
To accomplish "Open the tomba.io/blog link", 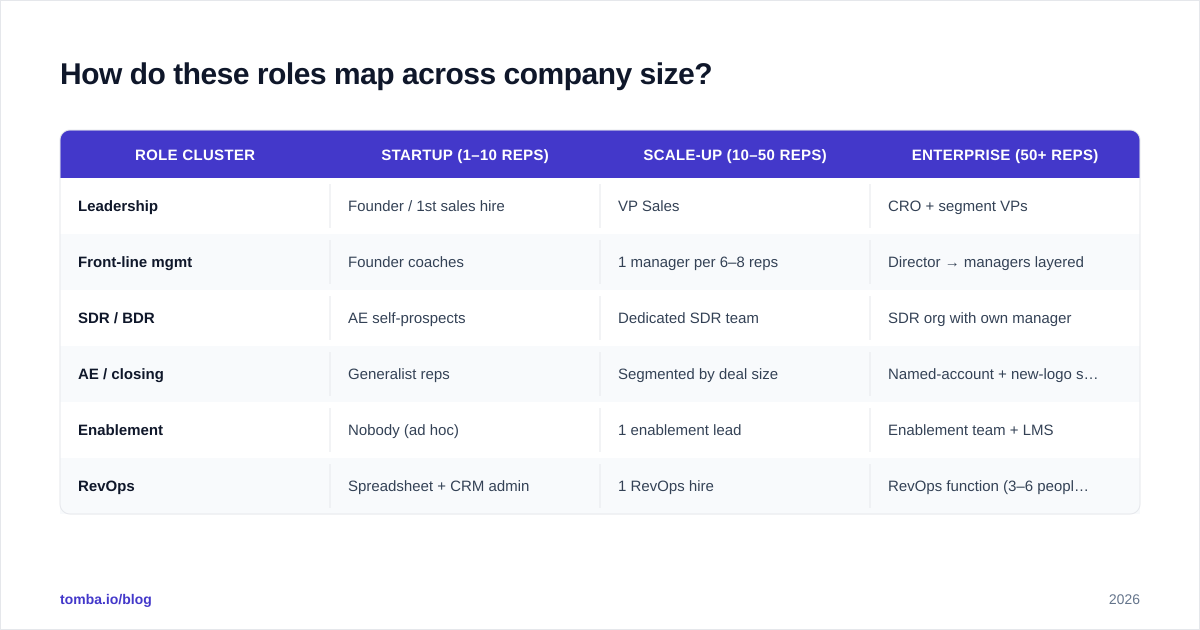I will click(106, 599).
